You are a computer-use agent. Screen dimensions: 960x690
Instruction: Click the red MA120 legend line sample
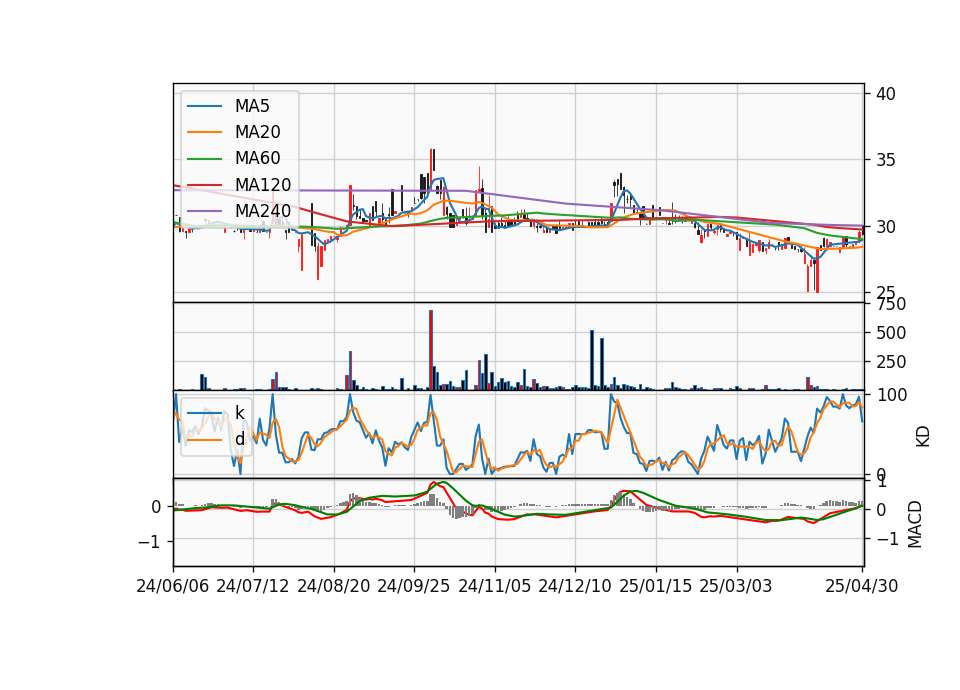(204, 185)
